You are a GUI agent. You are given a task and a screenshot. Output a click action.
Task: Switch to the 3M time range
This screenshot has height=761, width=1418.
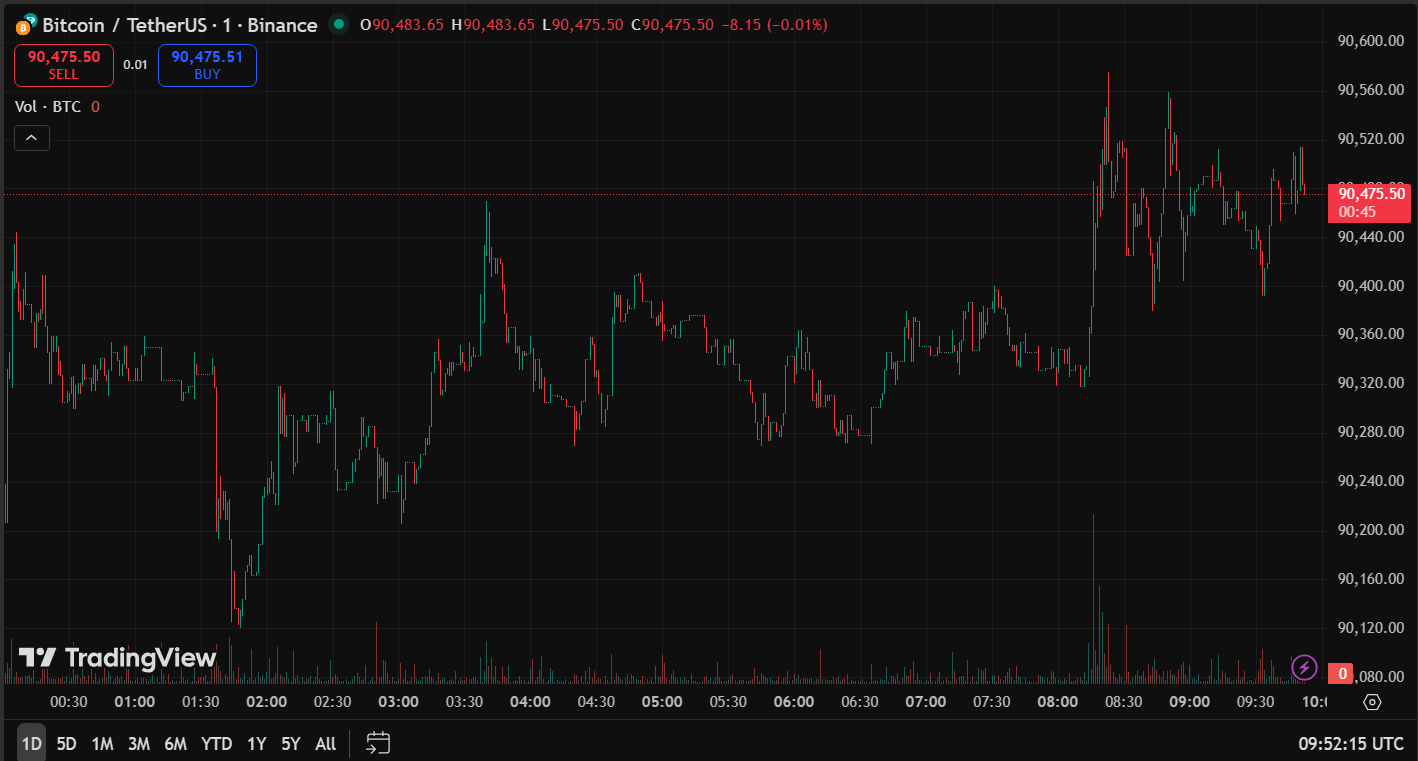(x=139, y=744)
